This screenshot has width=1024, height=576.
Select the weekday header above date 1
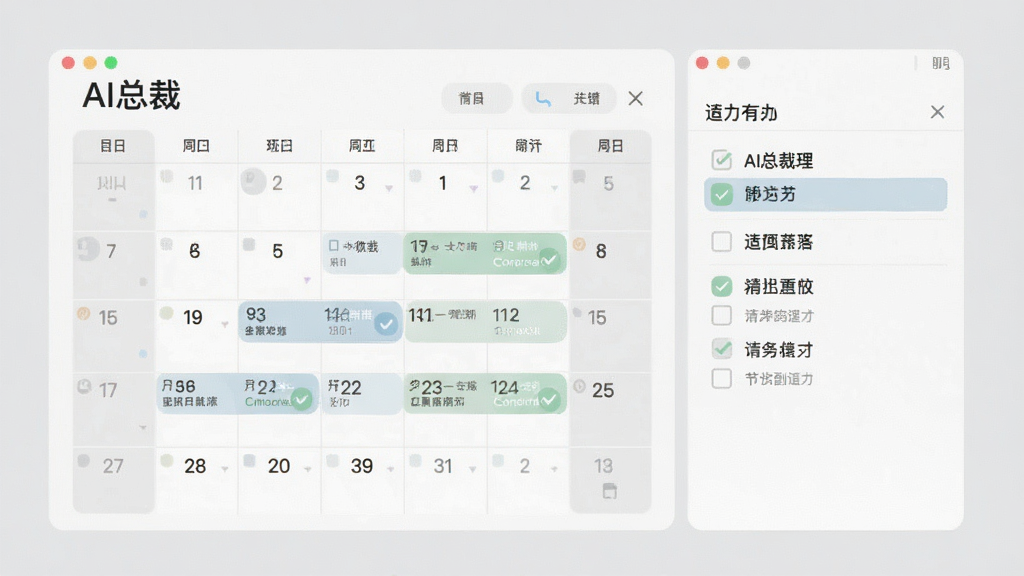(445, 146)
